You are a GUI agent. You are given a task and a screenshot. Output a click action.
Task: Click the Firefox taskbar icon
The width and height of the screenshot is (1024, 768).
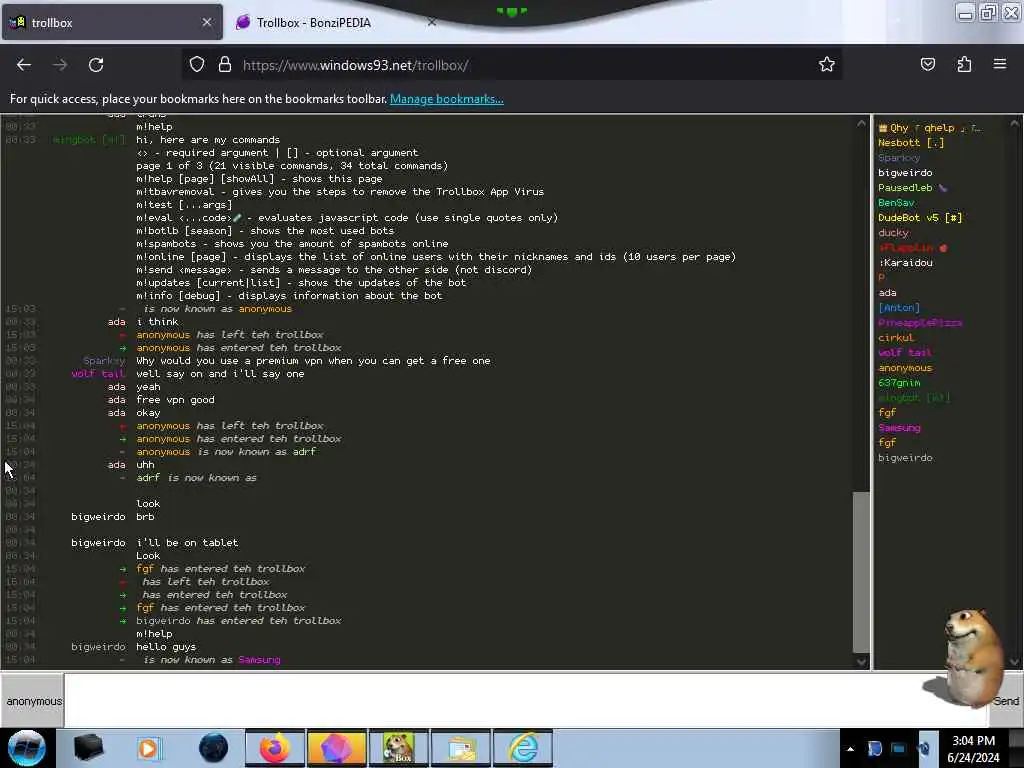275,748
